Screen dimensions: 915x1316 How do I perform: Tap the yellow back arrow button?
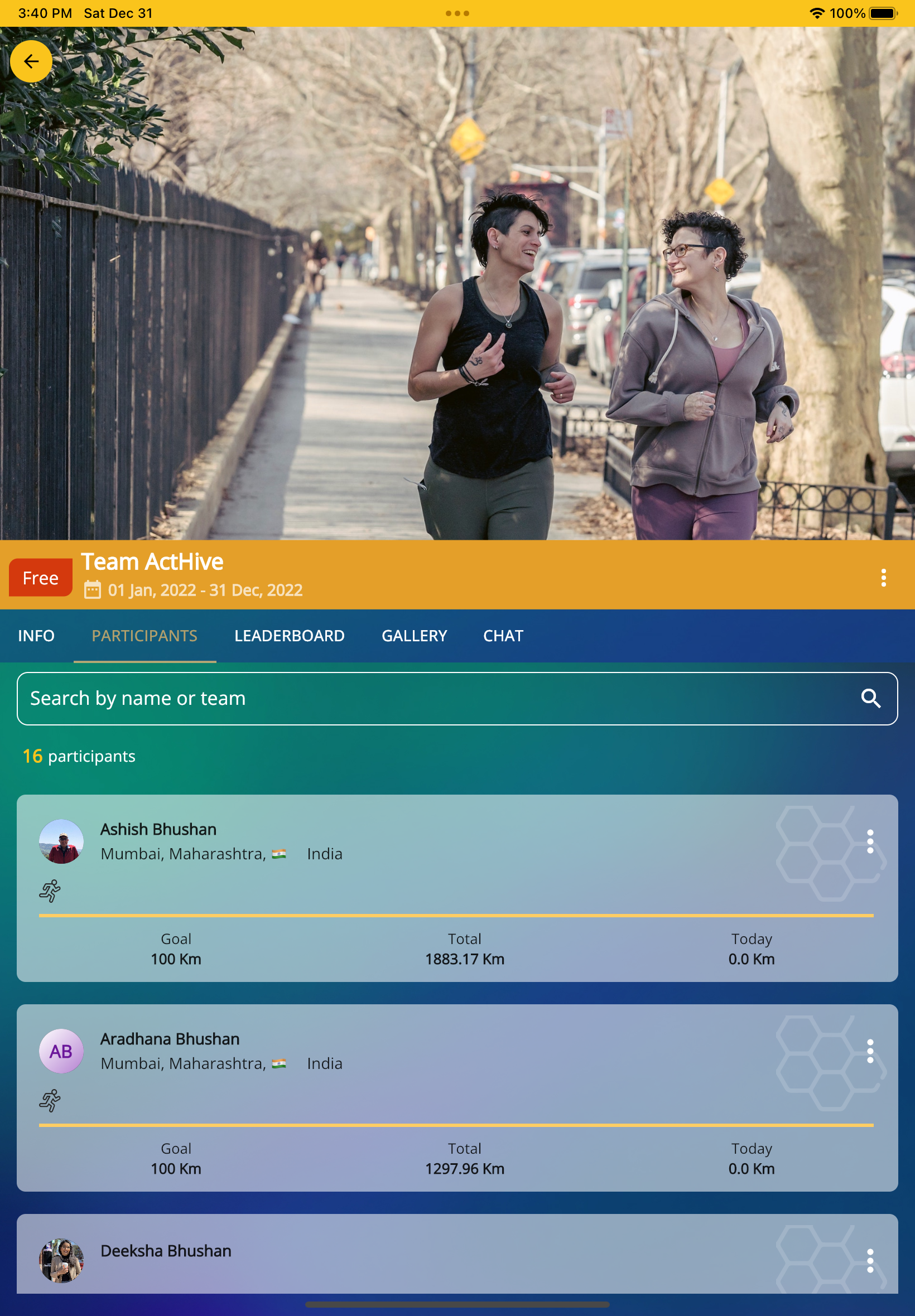click(x=31, y=61)
